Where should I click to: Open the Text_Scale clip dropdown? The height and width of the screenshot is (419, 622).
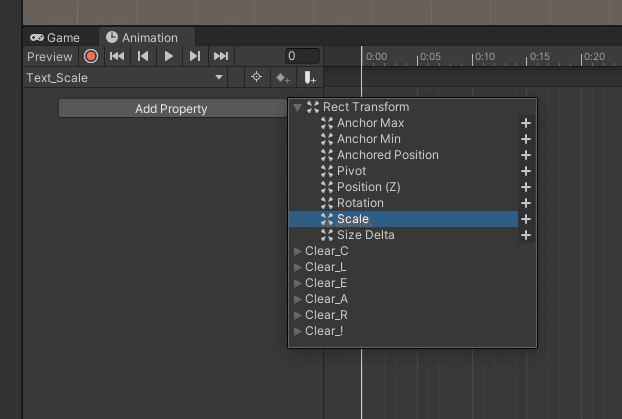pyautogui.click(x=125, y=78)
